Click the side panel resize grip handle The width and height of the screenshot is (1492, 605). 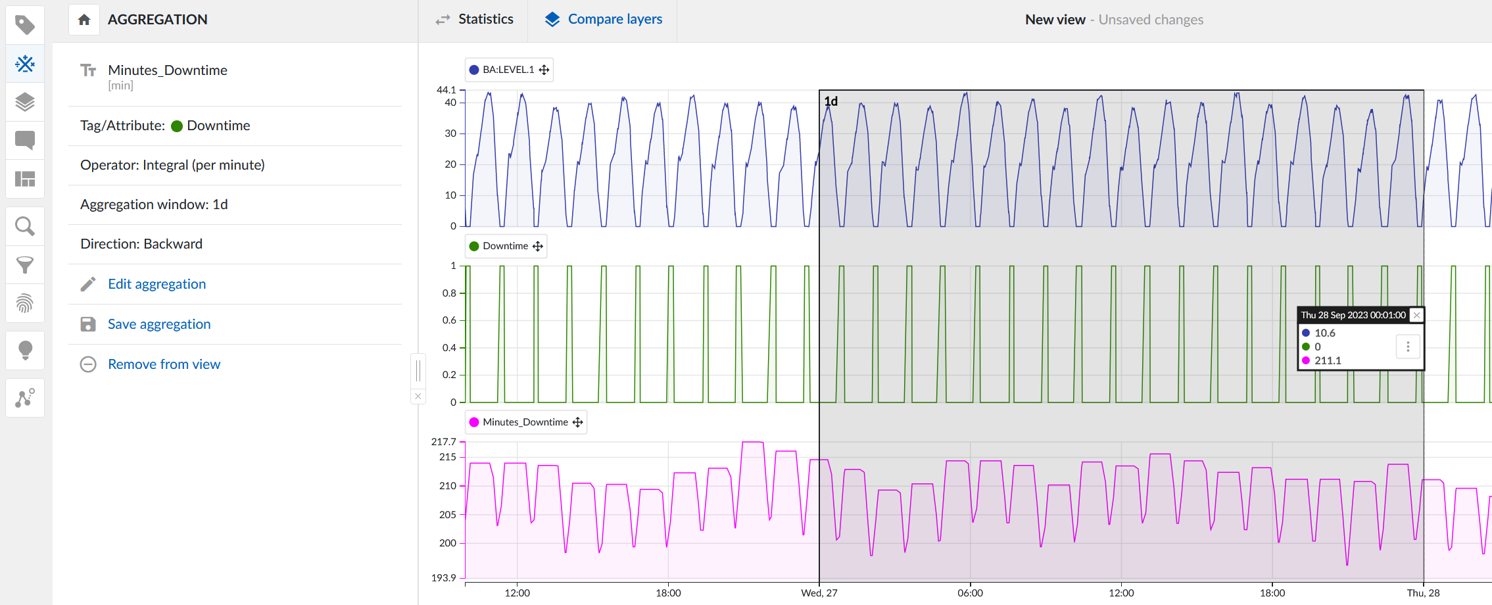[x=418, y=370]
